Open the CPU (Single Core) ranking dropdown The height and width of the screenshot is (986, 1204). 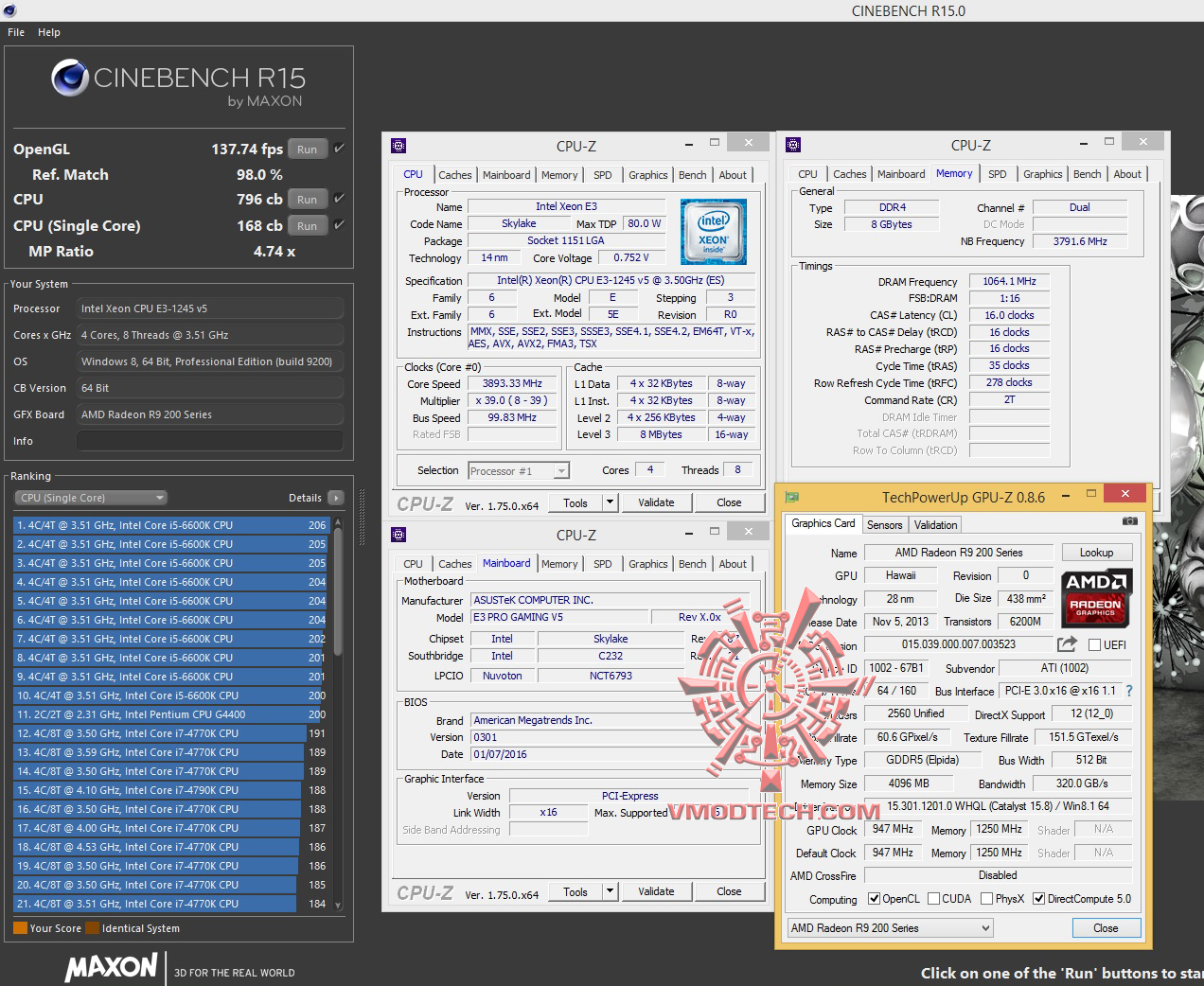tap(91, 498)
